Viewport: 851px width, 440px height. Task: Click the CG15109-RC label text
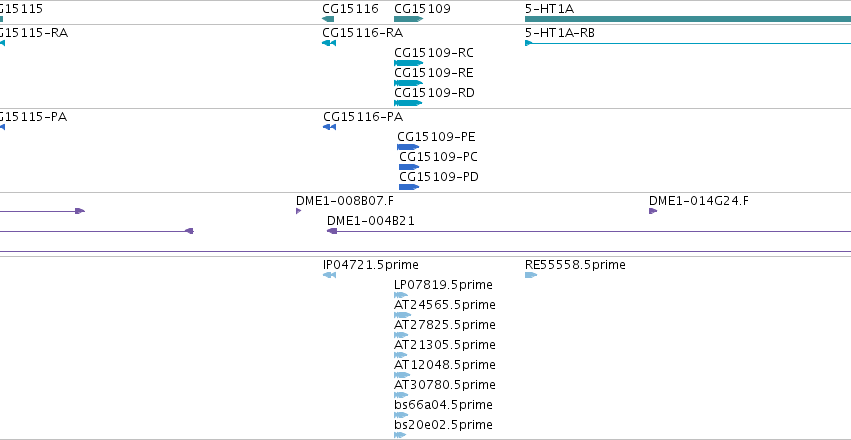pyautogui.click(x=434, y=53)
